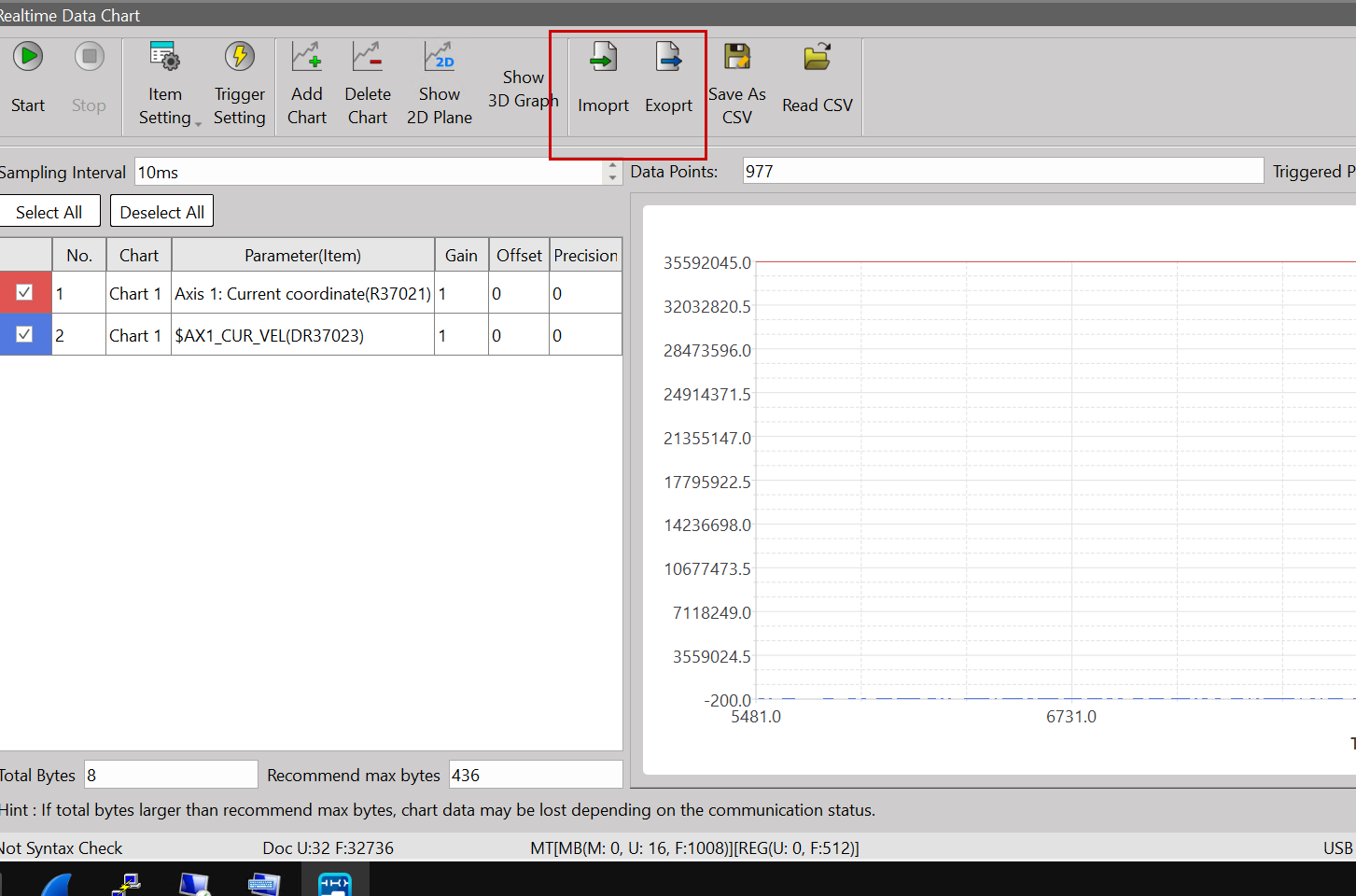Image resolution: width=1356 pixels, height=896 pixels.
Task: Start realtime data sampling
Action: [x=28, y=58]
